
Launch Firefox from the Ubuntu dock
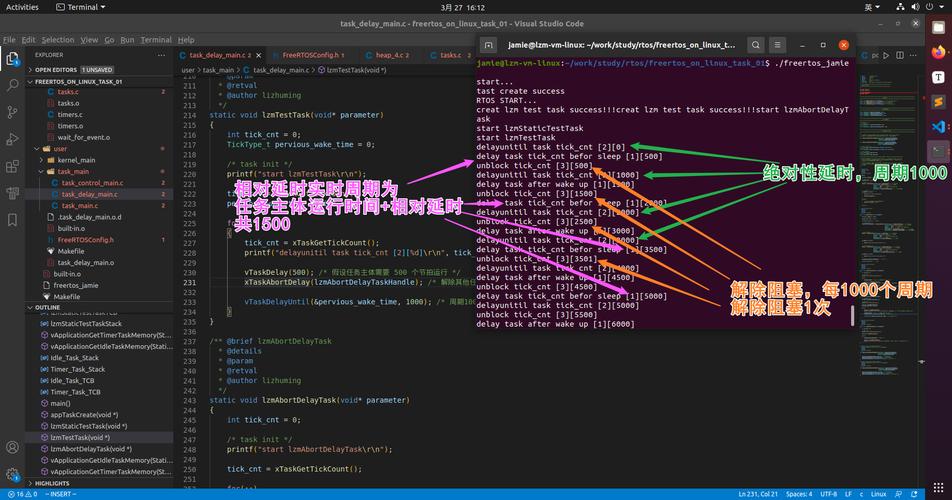(939, 52)
